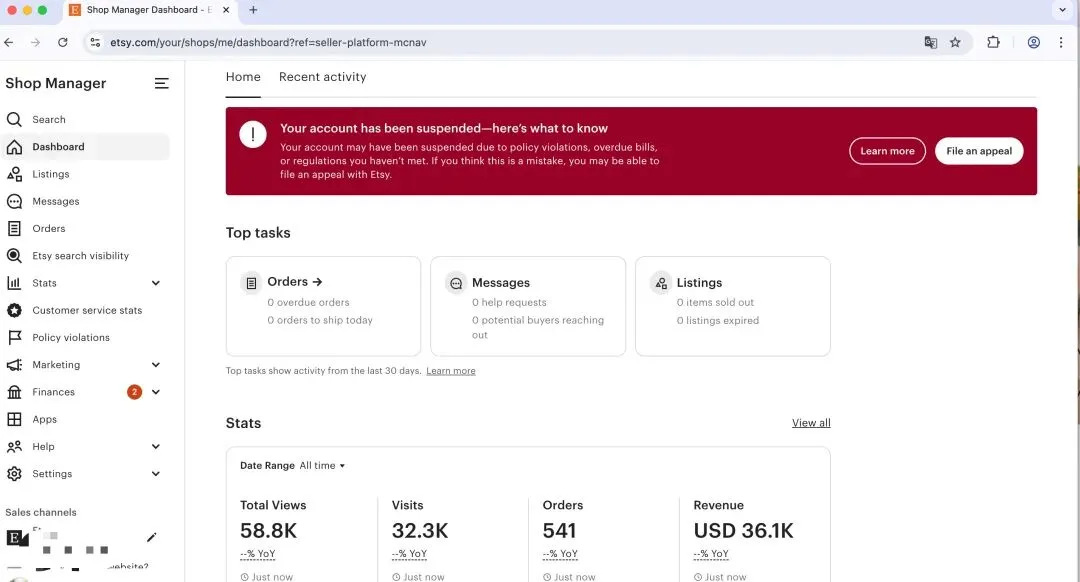Switch to the Recent activity tab
This screenshot has width=1080, height=582.
coord(322,77)
